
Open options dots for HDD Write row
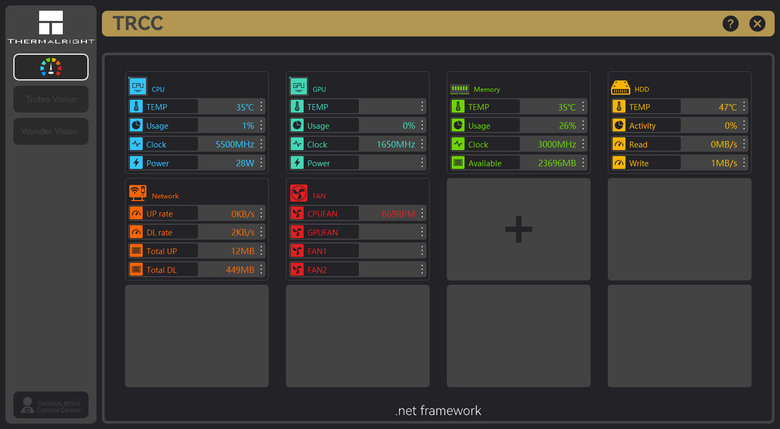click(x=744, y=163)
